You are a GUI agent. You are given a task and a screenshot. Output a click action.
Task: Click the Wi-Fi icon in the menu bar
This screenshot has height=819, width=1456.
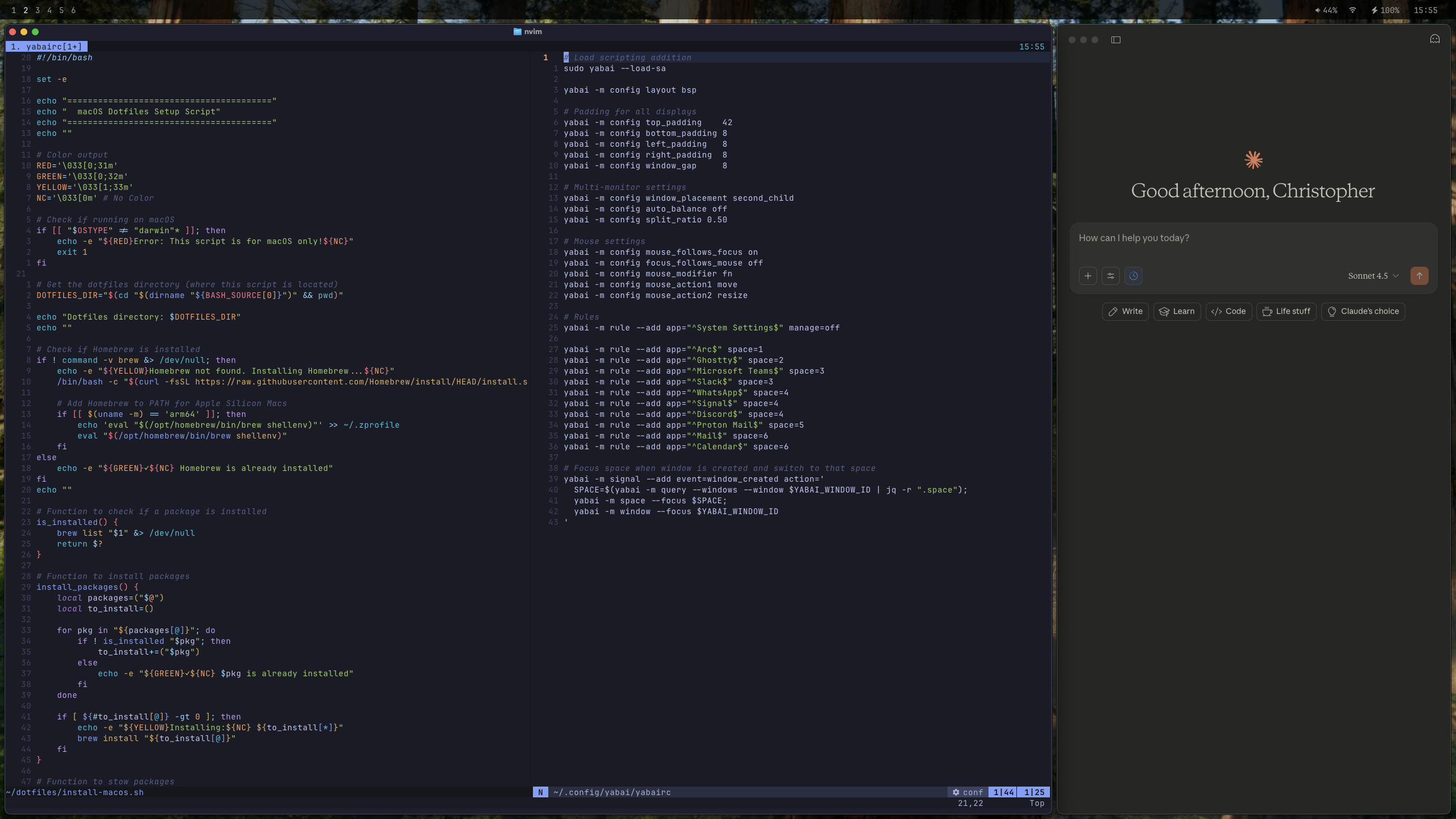[1352, 10]
